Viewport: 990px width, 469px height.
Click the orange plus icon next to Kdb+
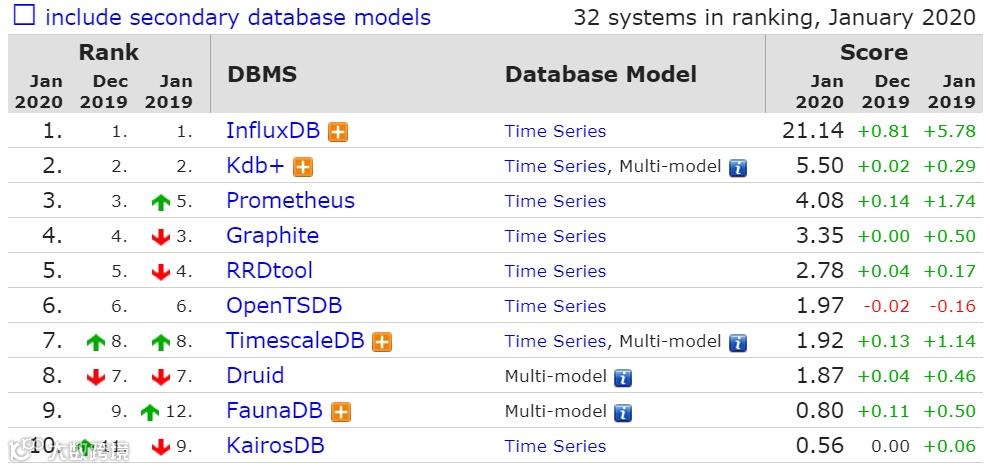(303, 167)
